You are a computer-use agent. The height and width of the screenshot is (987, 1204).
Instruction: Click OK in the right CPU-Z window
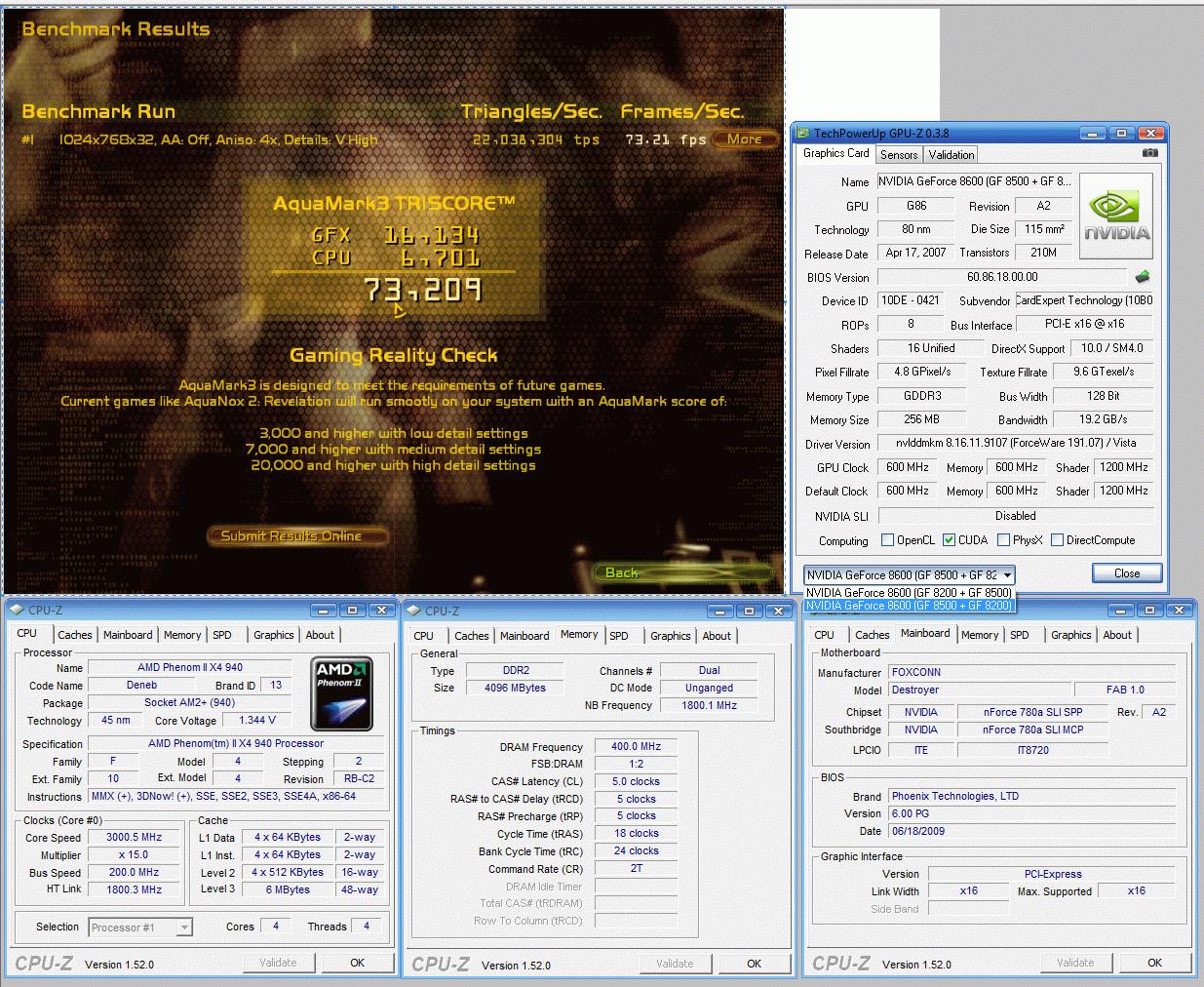pyautogui.click(x=1154, y=963)
